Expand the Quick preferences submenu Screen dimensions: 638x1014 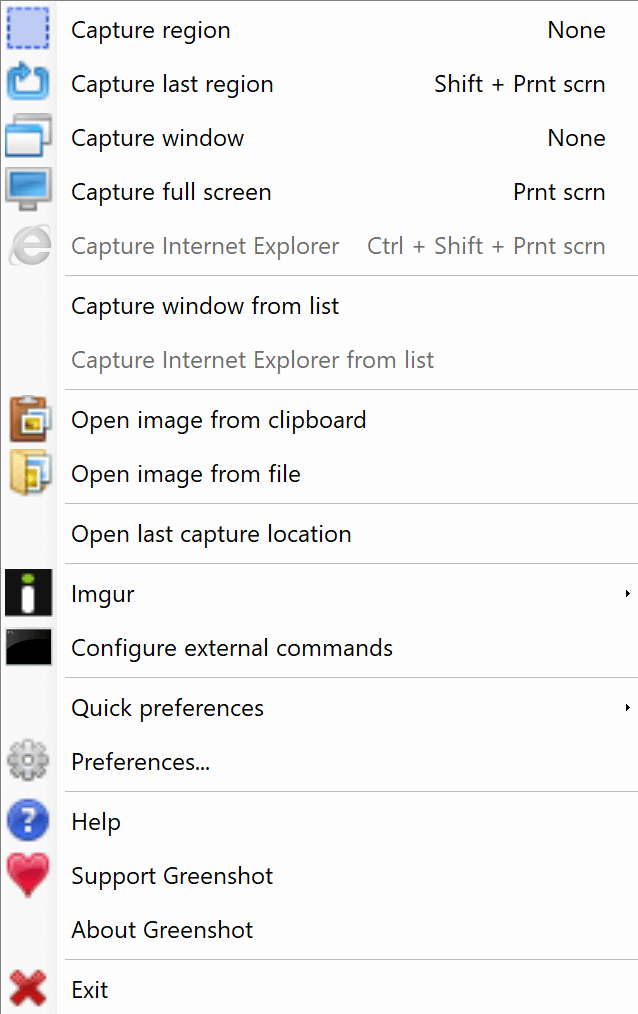[x=628, y=706]
